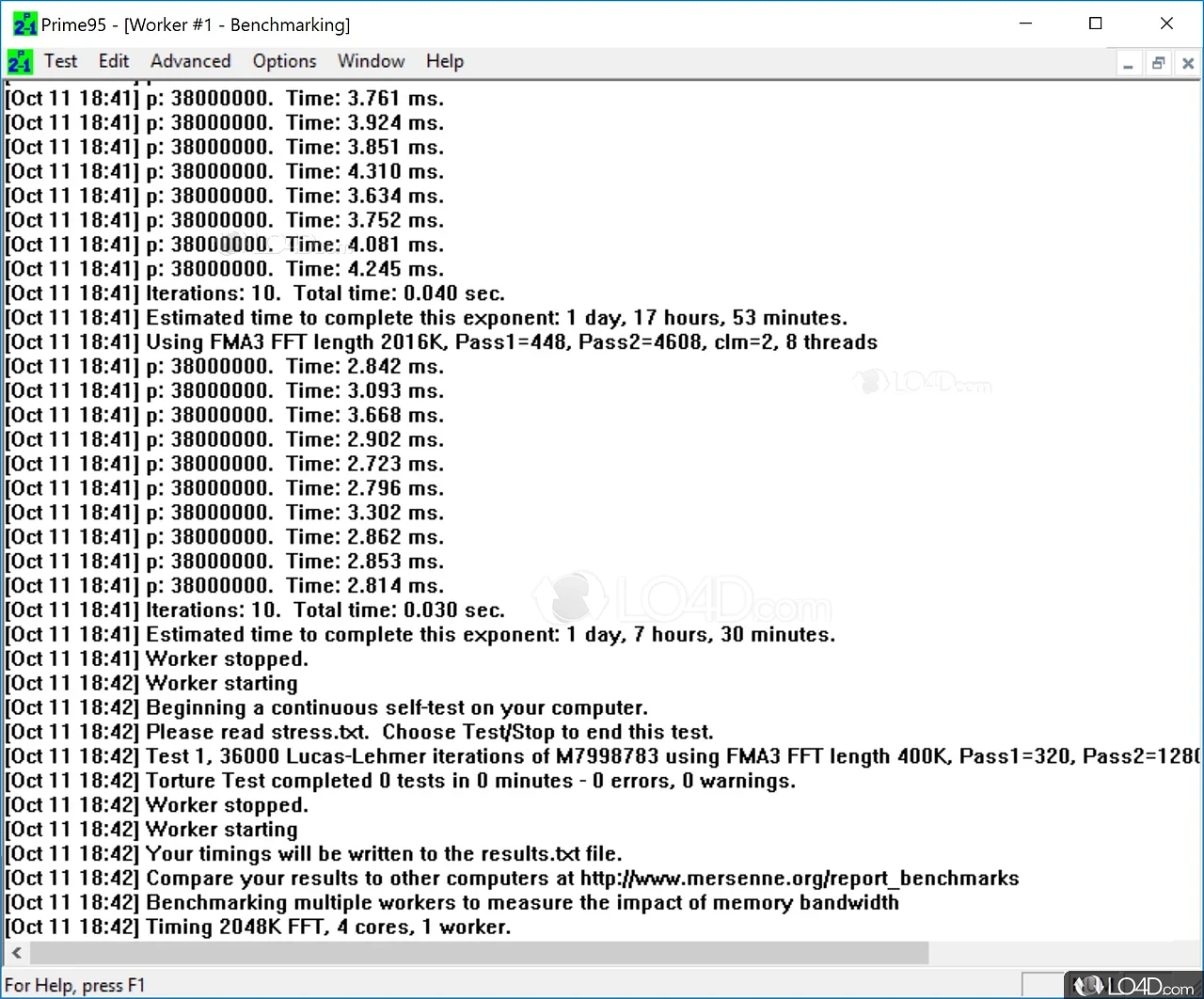Click the 'Time: 4.310 ms.' log line
Image resolution: width=1204 pixels, height=999 pixels.
click(225, 172)
